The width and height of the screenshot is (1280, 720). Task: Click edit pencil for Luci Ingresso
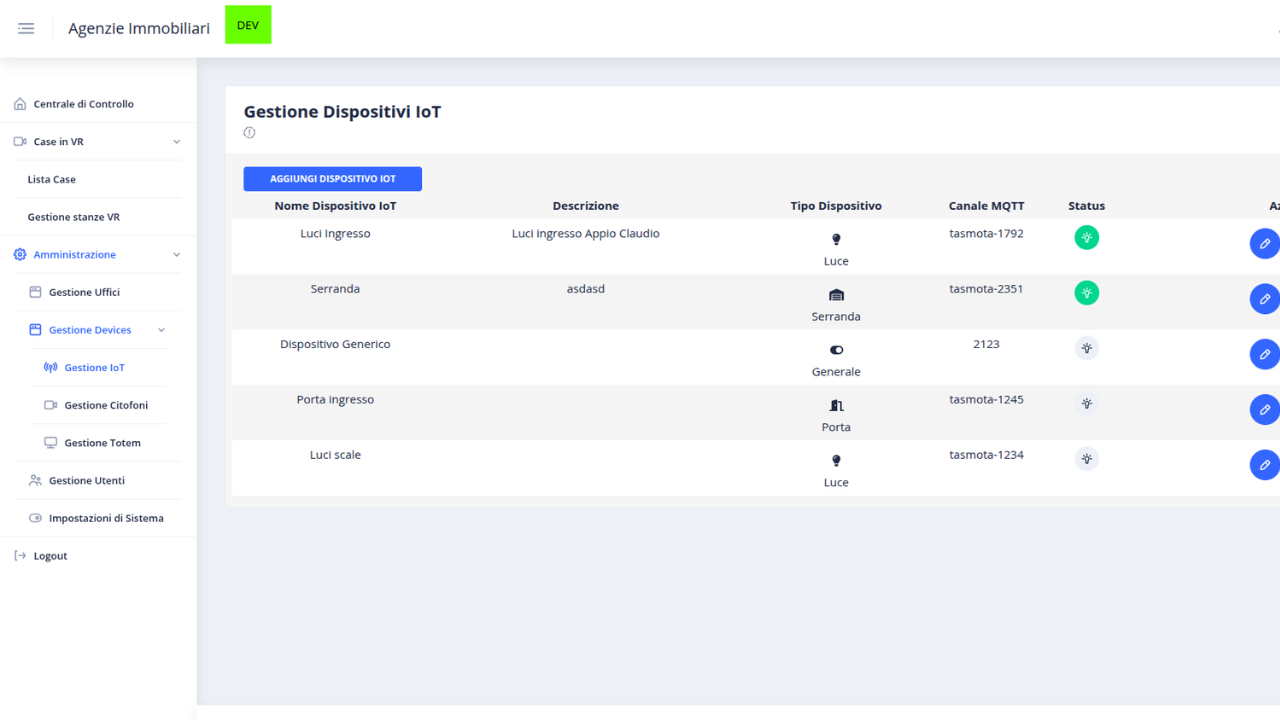tap(1264, 244)
